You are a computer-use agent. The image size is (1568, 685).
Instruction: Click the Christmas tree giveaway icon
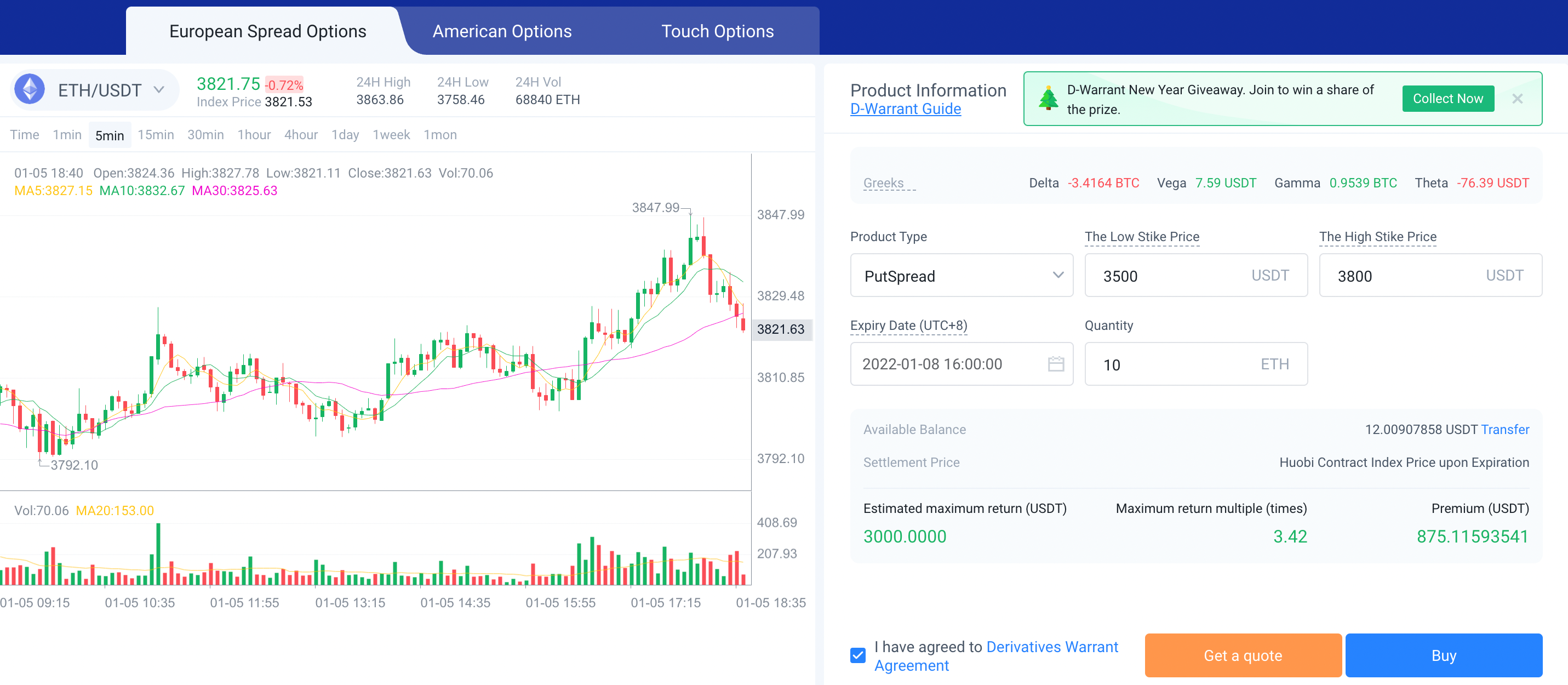pos(1048,99)
